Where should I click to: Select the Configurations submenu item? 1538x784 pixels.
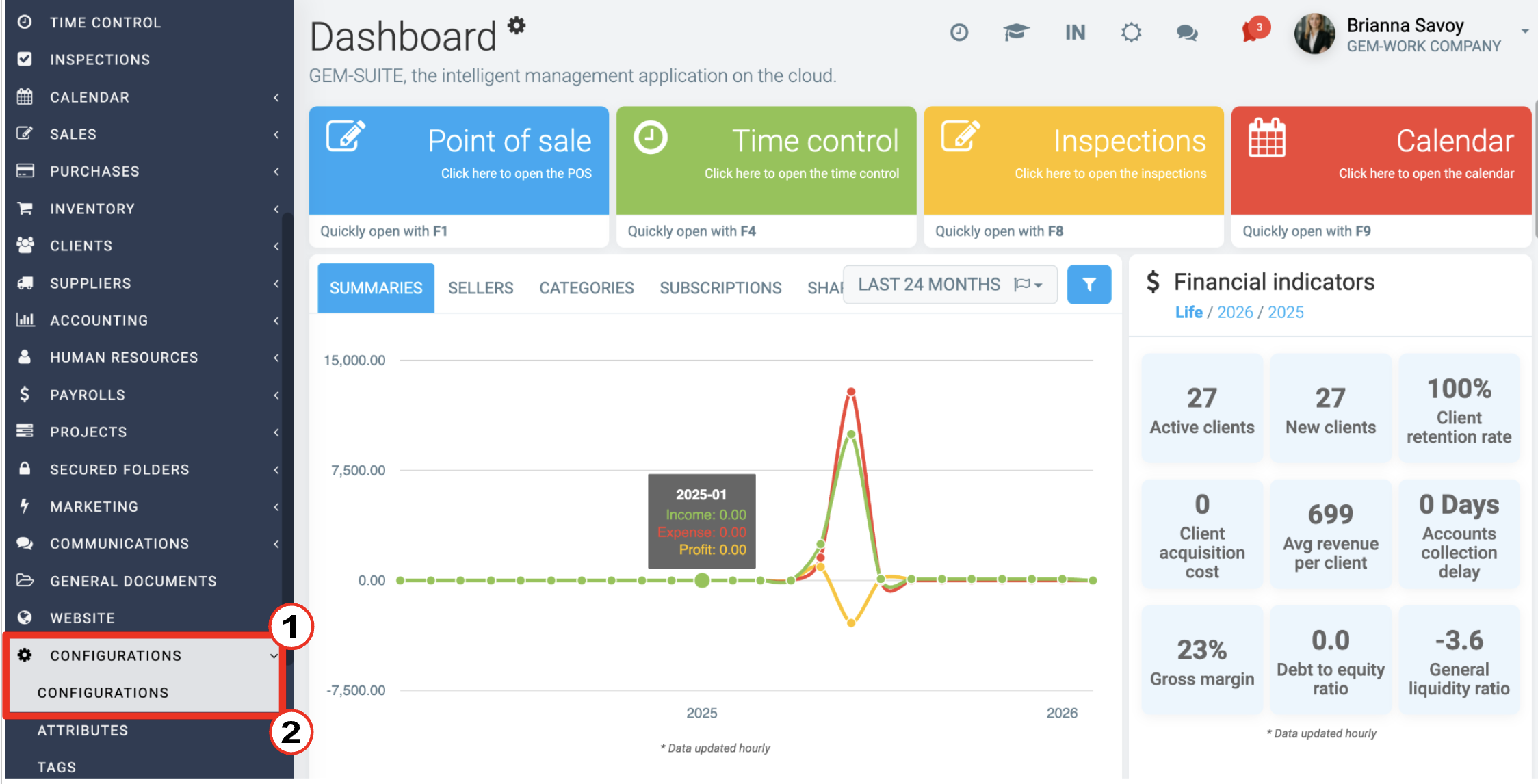click(103, 692)
